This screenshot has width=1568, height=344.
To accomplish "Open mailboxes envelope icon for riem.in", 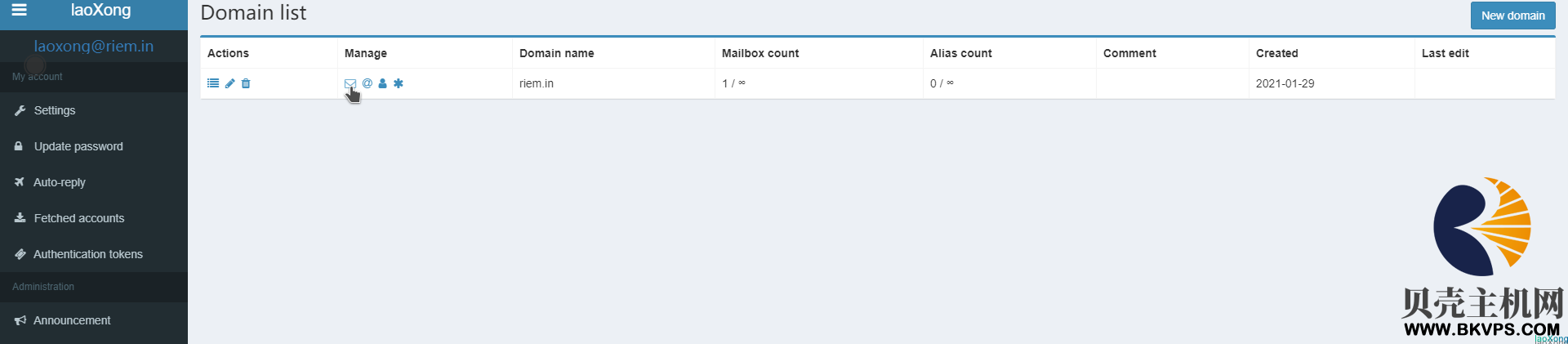I will pos(350,83).
